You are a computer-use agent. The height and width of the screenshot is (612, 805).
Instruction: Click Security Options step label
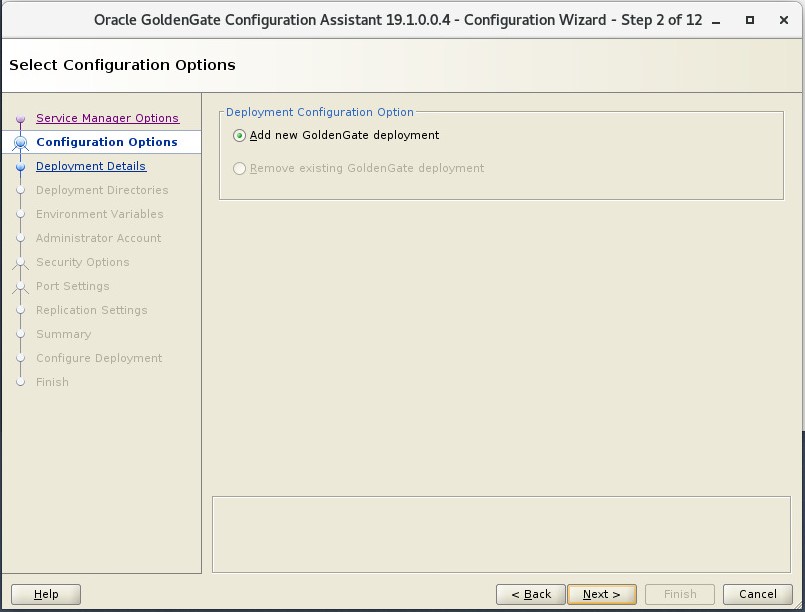tap(83, 262)
